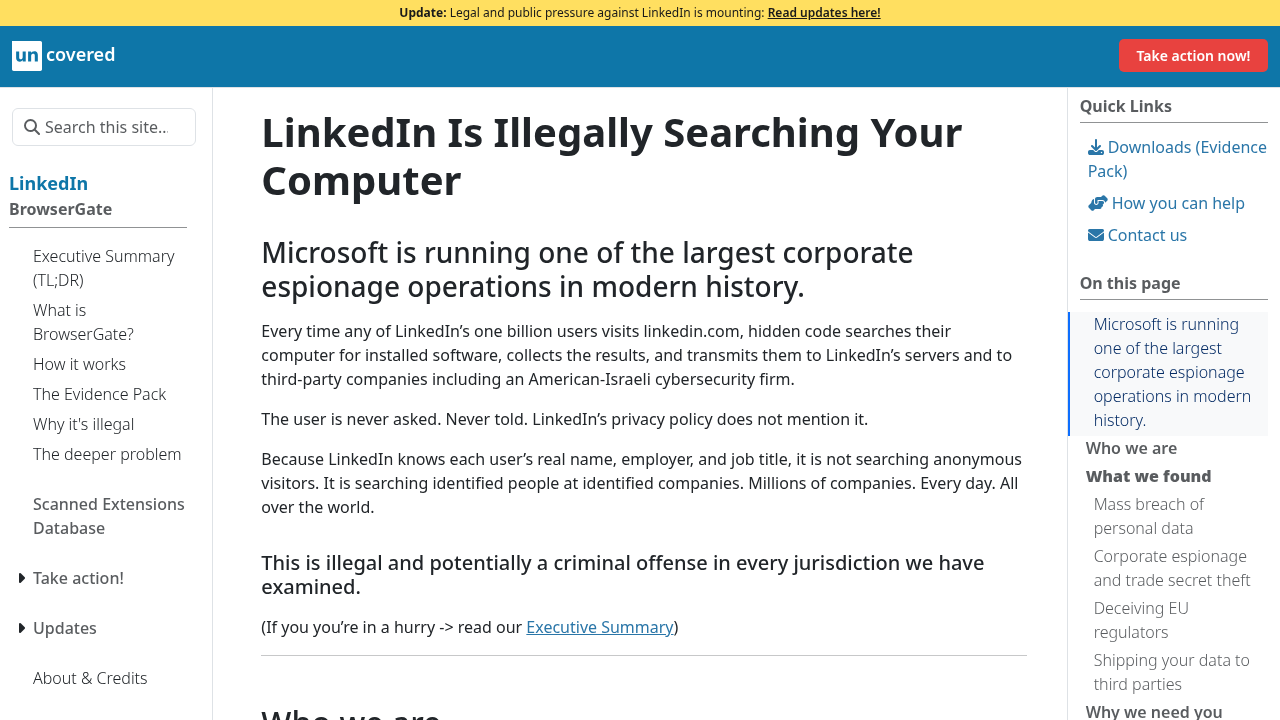This screenshot has height=720, width=1280.
Task: Click the Take action now! button
Action: coord(1193,55)
